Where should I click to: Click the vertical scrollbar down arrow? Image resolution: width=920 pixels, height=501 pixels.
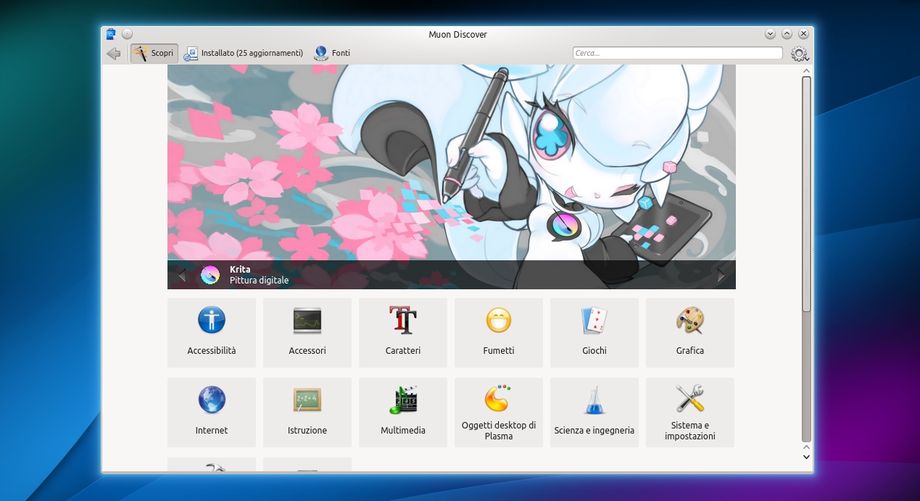(807, 456)
